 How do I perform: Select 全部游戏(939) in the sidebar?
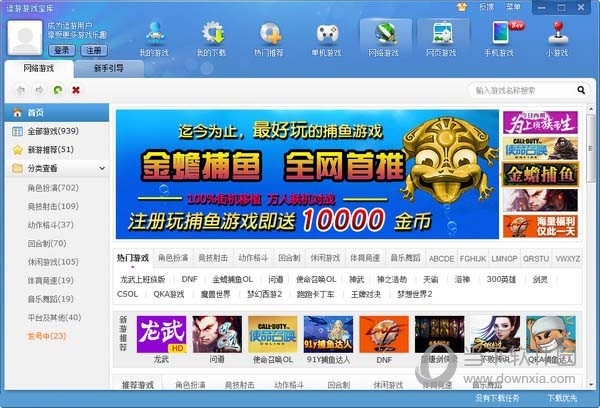[x=53, y=132]
